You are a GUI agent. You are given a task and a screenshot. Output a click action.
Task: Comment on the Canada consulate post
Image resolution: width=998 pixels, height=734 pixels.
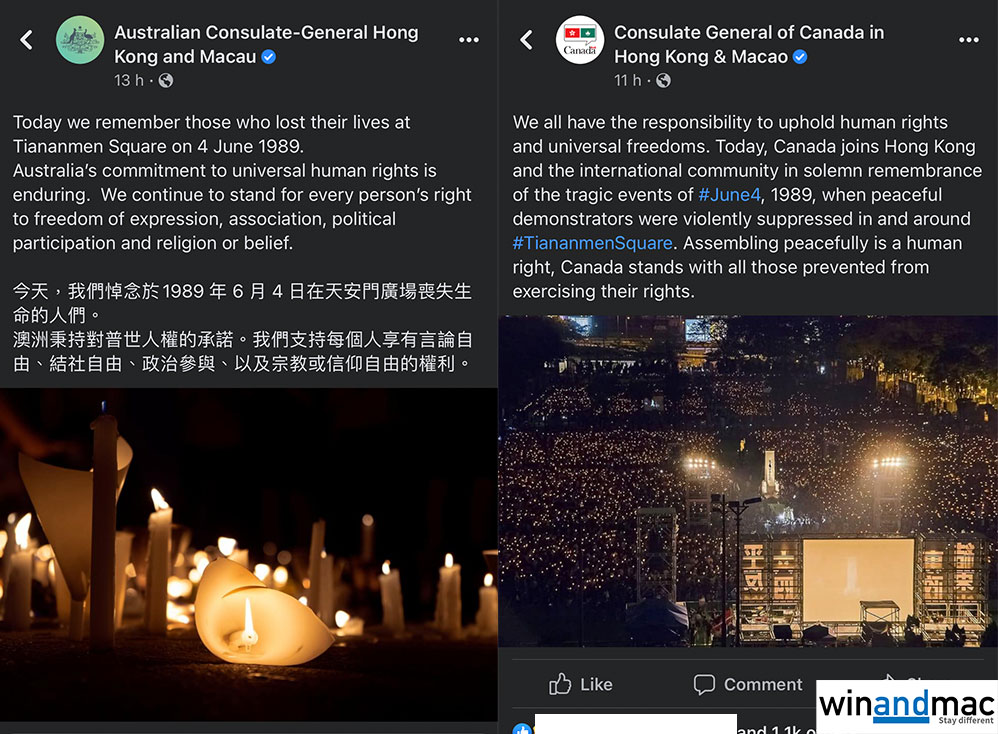coord(748,684)
